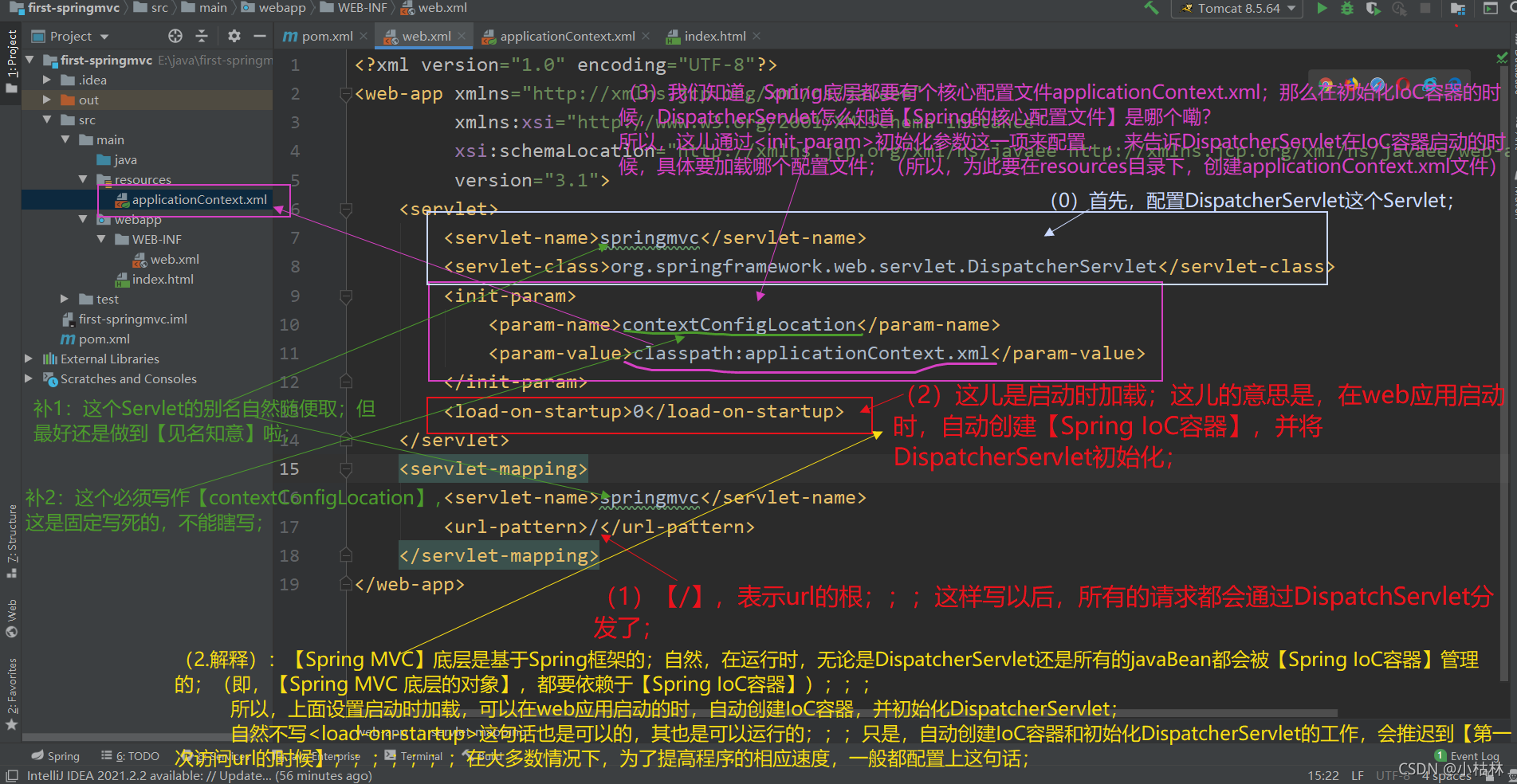This screenshot has height=784, width=1517.
Task: Open the Web tool window stripe button
Action: tap(11, 618)
